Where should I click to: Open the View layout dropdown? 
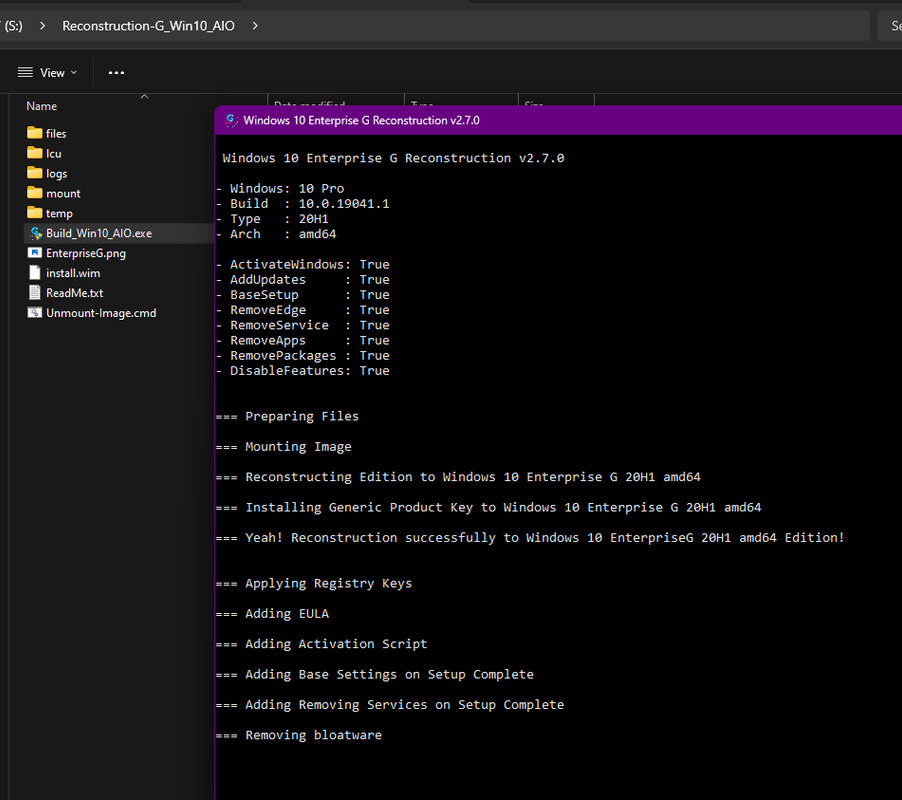click(48, 72)
